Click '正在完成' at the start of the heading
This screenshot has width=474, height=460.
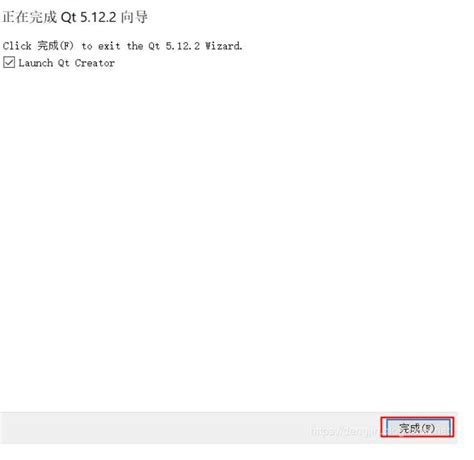pyautogui.click(x=29, y=17)
